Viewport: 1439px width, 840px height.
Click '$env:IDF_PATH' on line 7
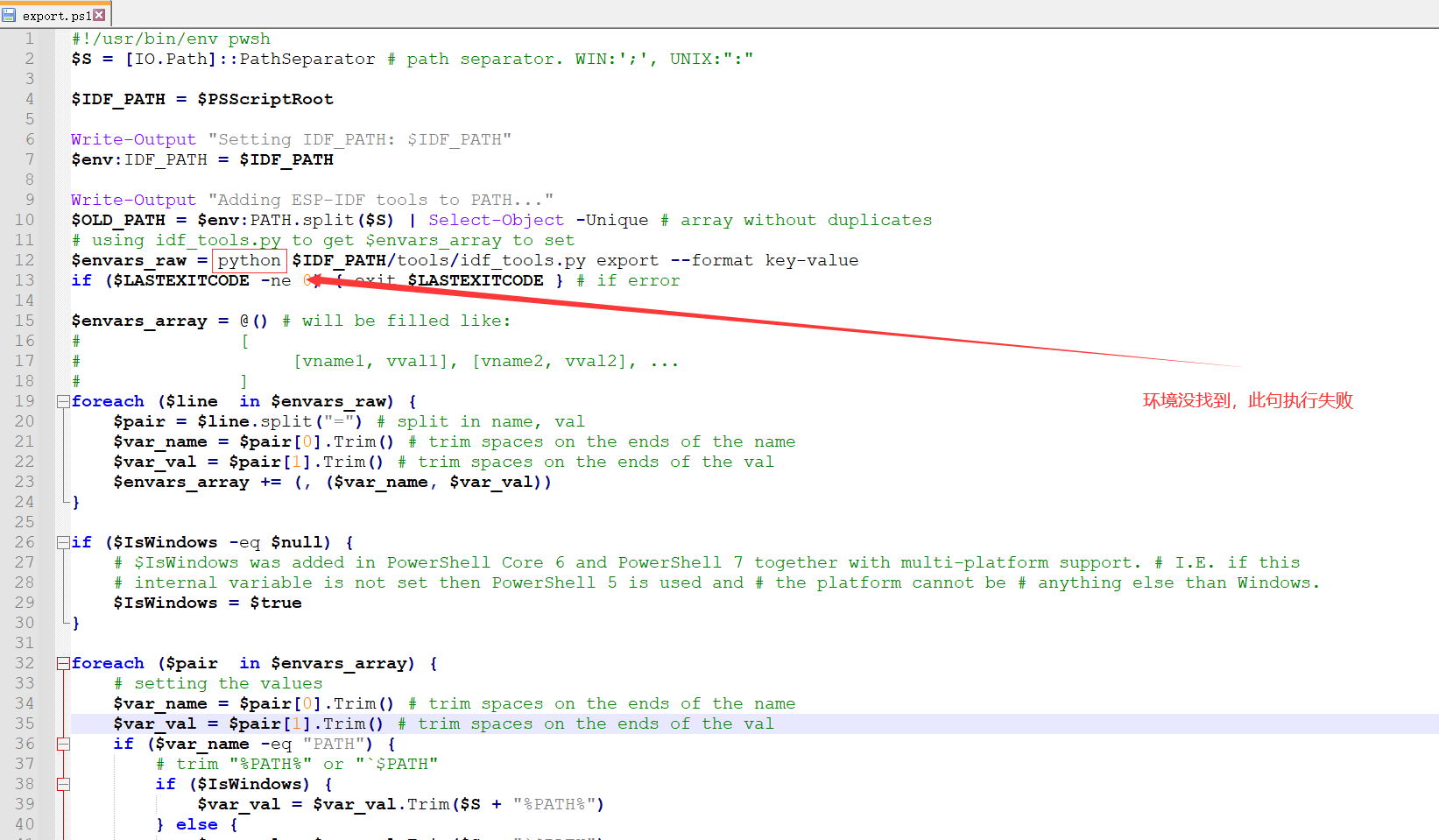(139, 159)
